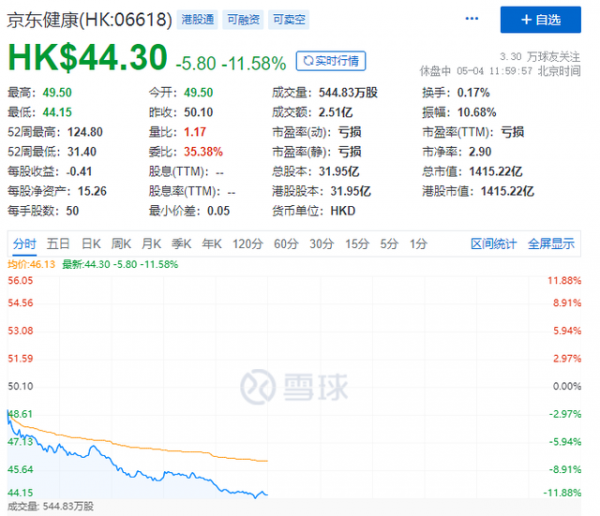Screen dimensions: 600x516
Task: Switch to the 五日 chart tab
Action: pos(58,244)
